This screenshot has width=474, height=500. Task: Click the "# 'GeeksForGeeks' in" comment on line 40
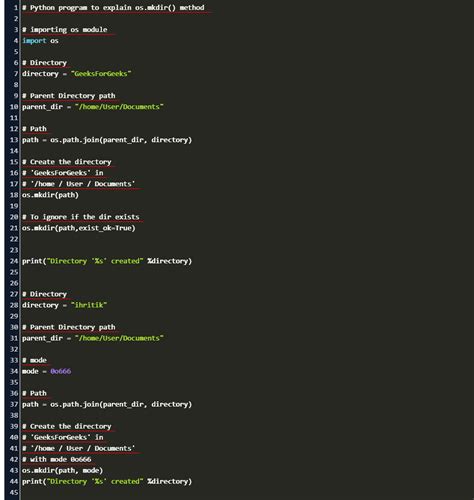coord(63,437)
